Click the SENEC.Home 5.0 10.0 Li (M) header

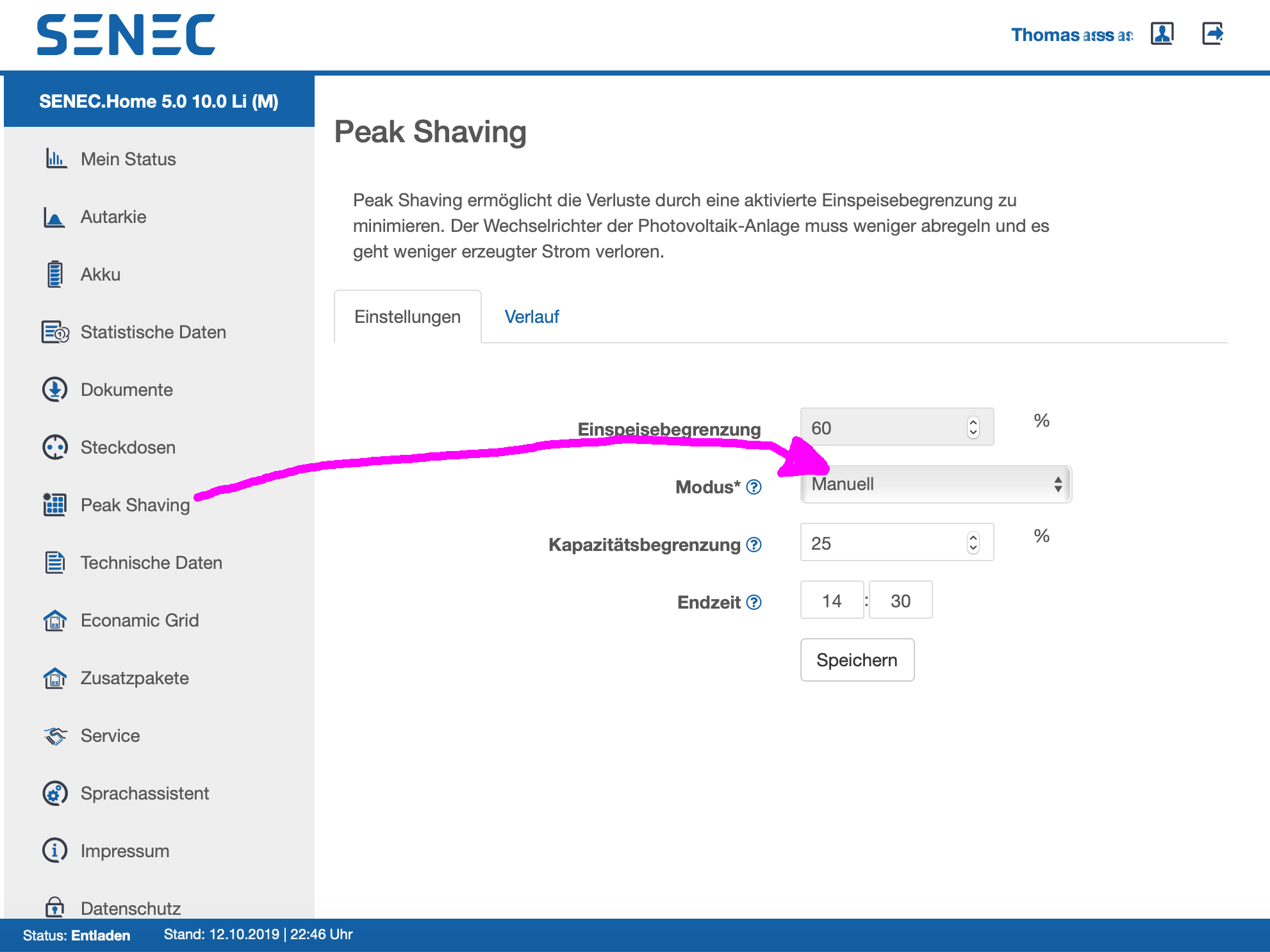[x=159, y=101]
